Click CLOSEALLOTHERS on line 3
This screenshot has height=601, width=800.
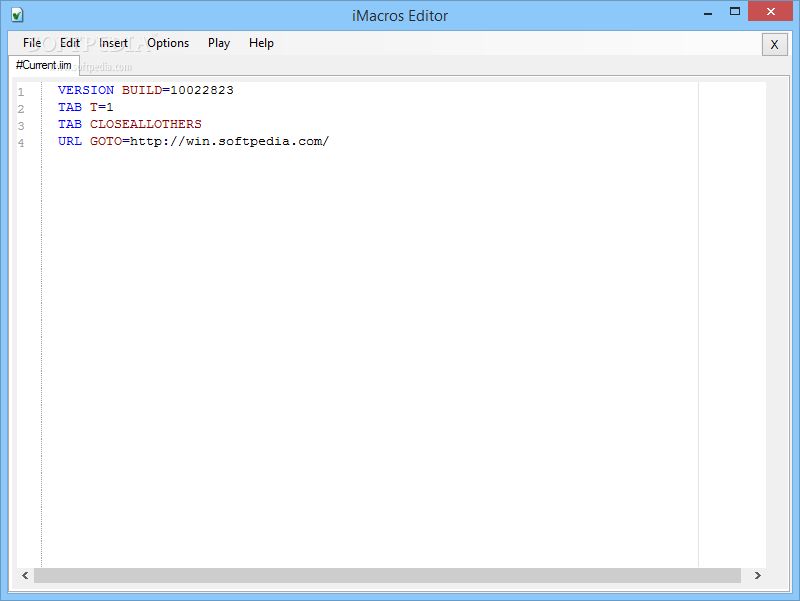point(145,124)
